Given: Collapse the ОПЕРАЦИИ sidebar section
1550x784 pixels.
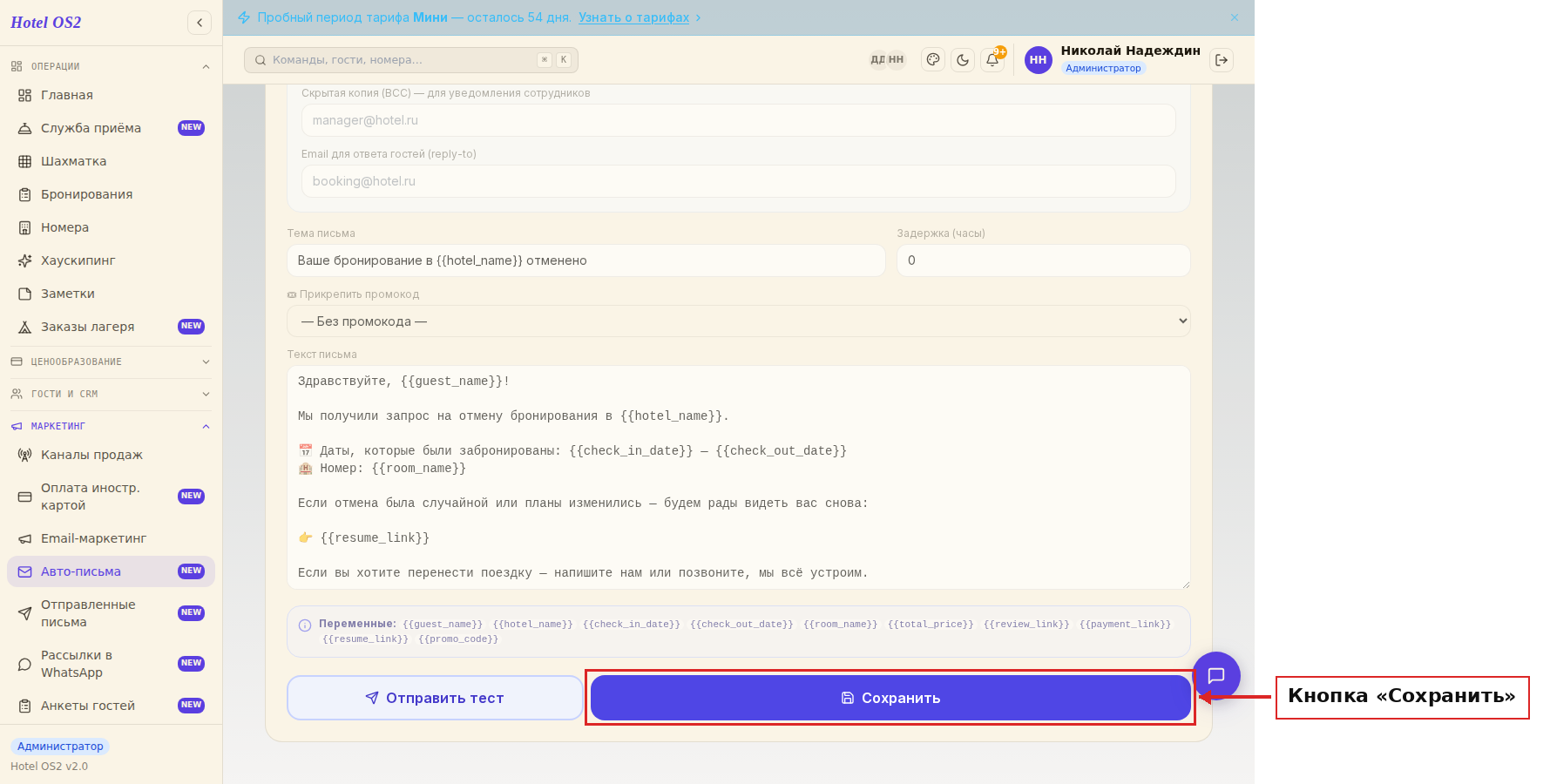Looking at the screenshot, I should coord(111,66).
